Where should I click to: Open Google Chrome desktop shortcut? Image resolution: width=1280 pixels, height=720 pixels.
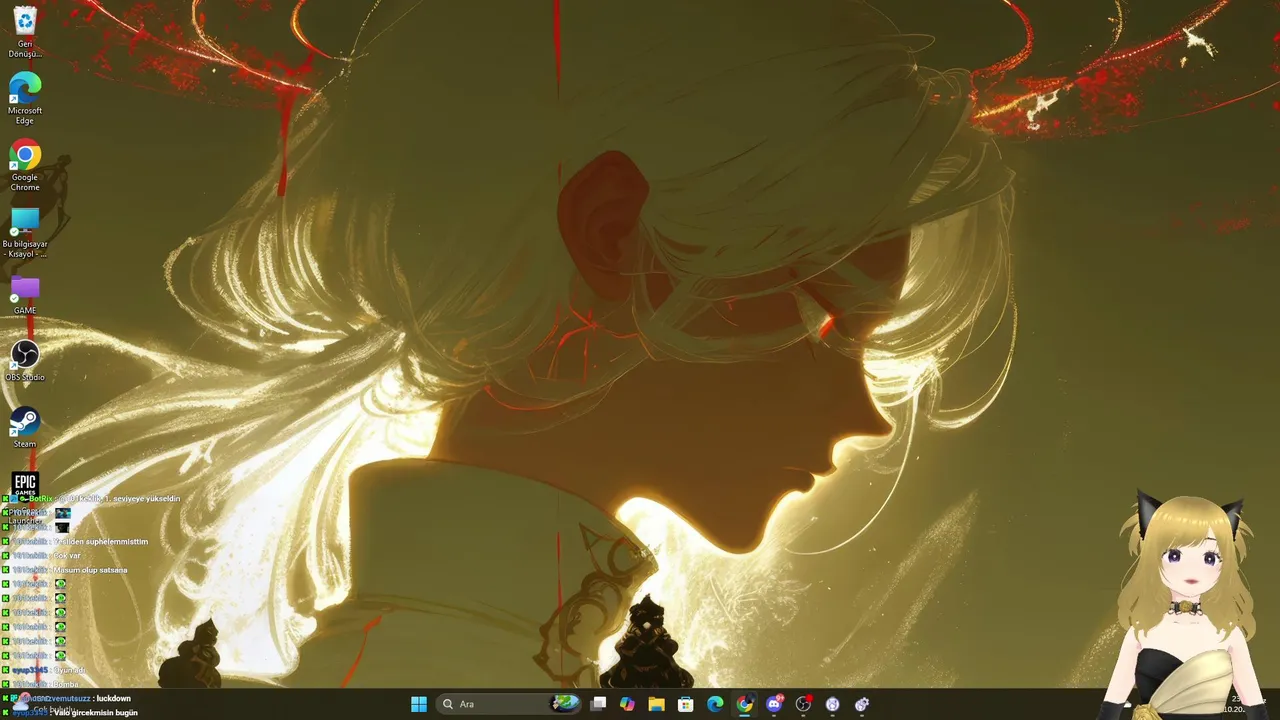(x=25, y=165)
